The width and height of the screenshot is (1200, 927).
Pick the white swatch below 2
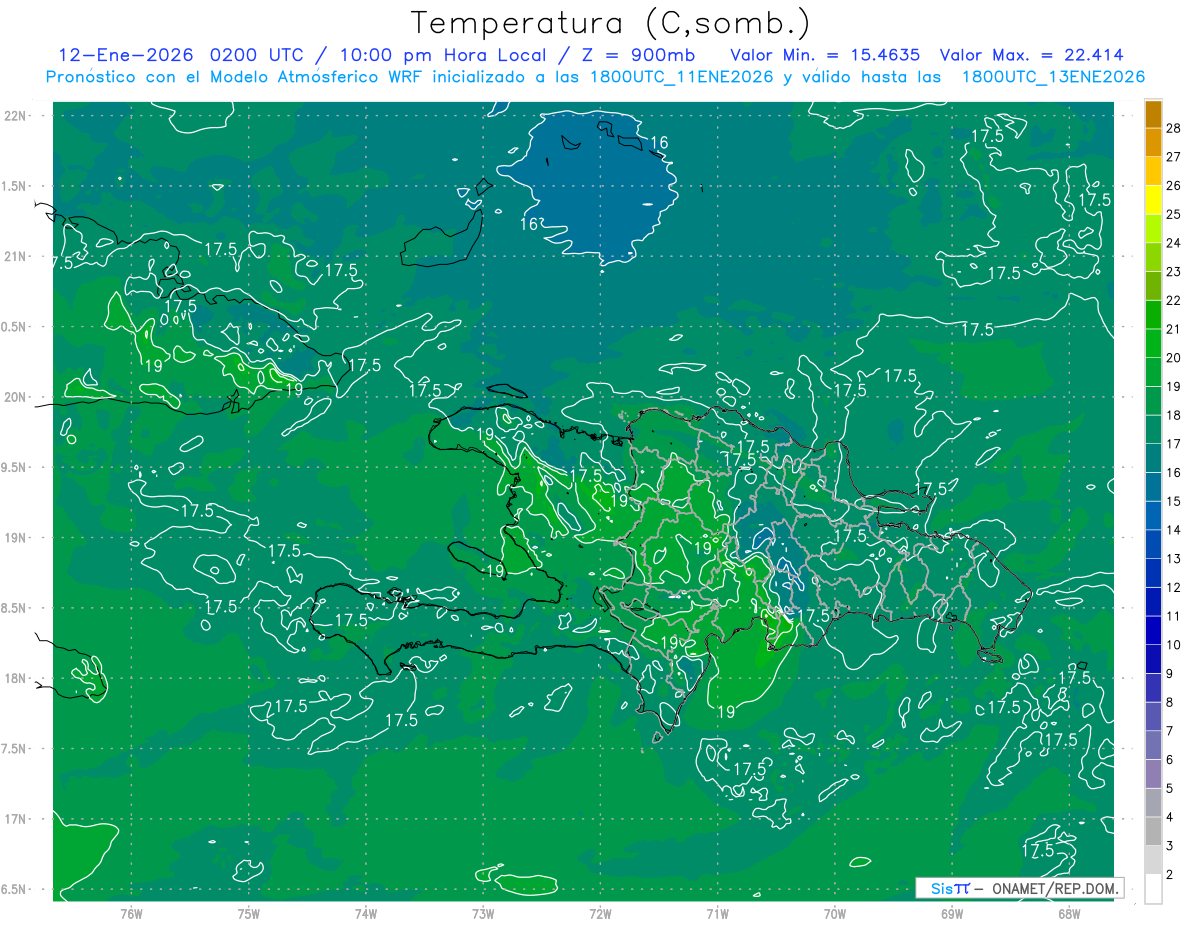click(1153, 889)
